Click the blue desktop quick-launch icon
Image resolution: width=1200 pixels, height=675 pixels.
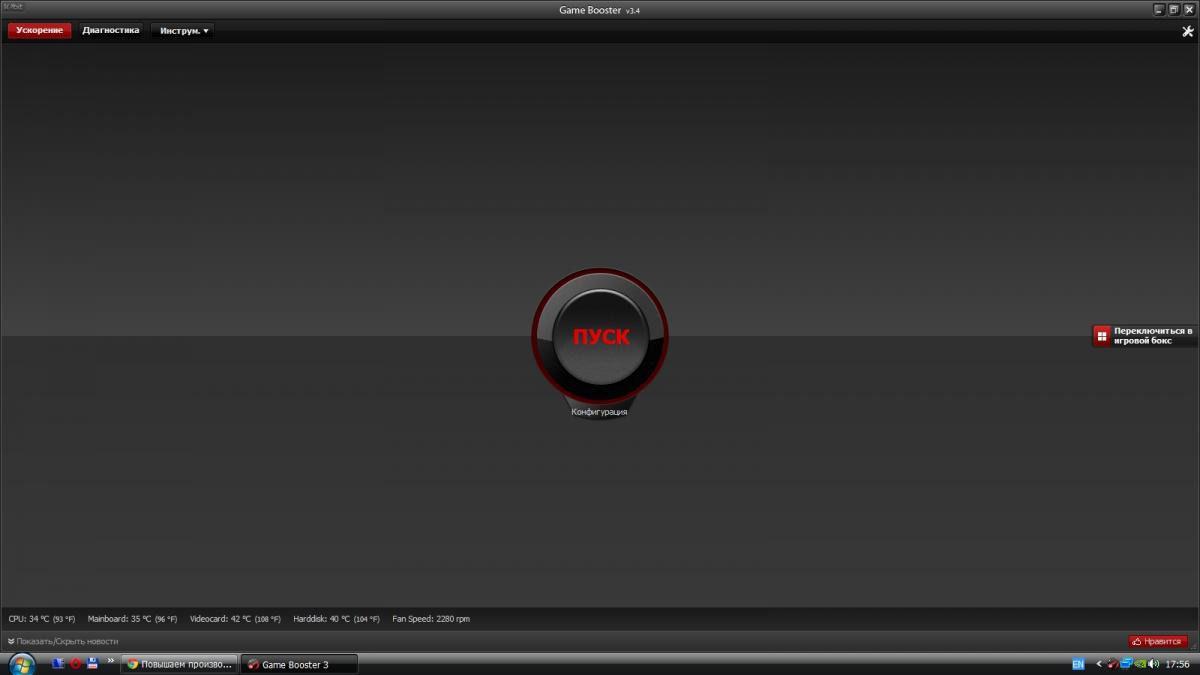[x=57, y=663]
